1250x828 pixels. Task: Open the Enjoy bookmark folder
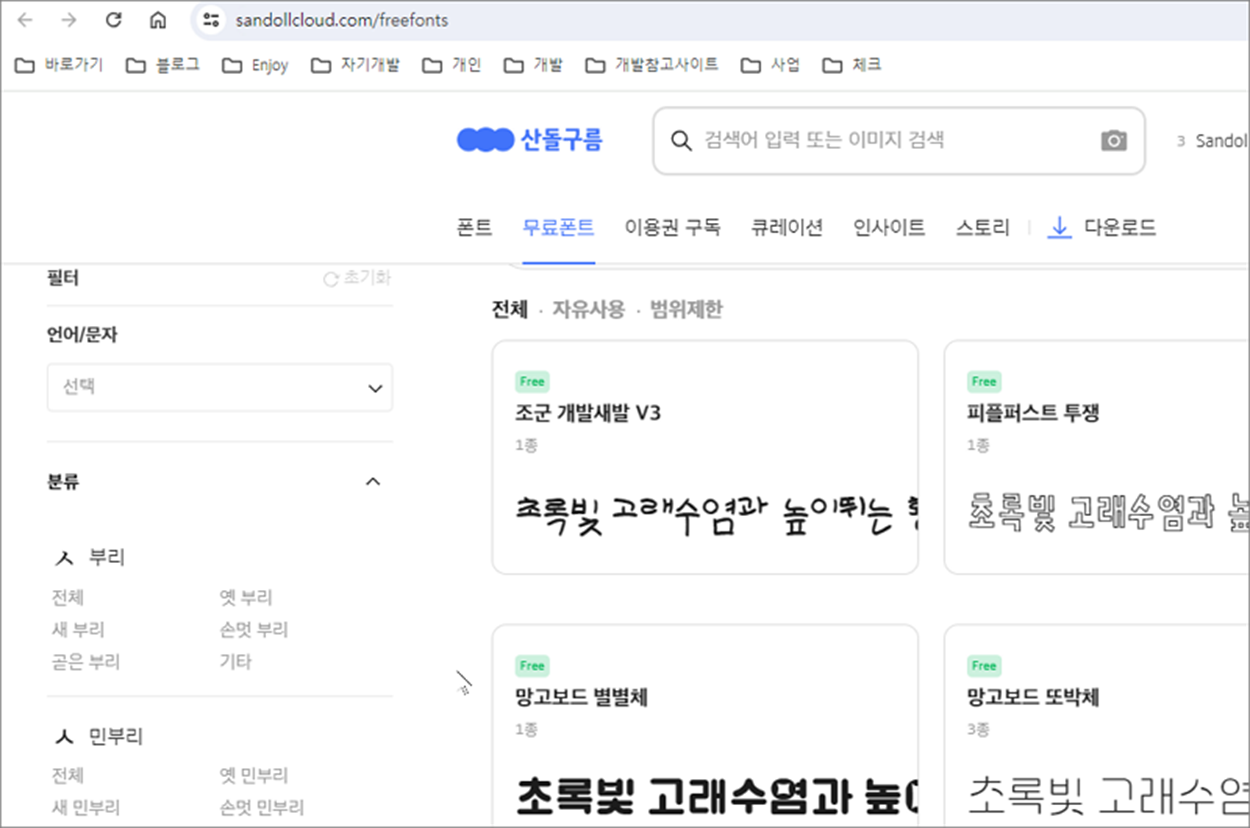256,65
